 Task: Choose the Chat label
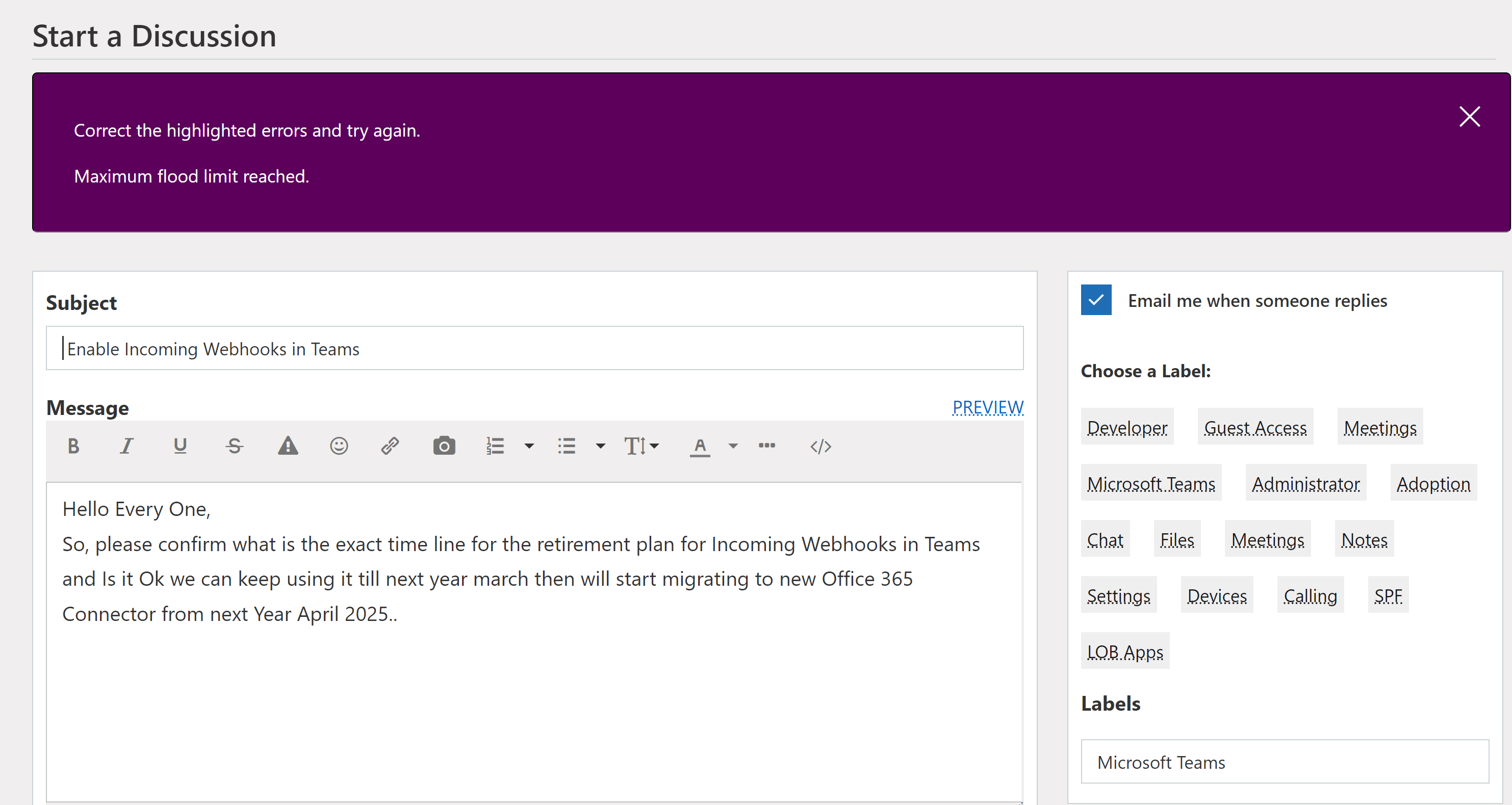(1105, 539)
